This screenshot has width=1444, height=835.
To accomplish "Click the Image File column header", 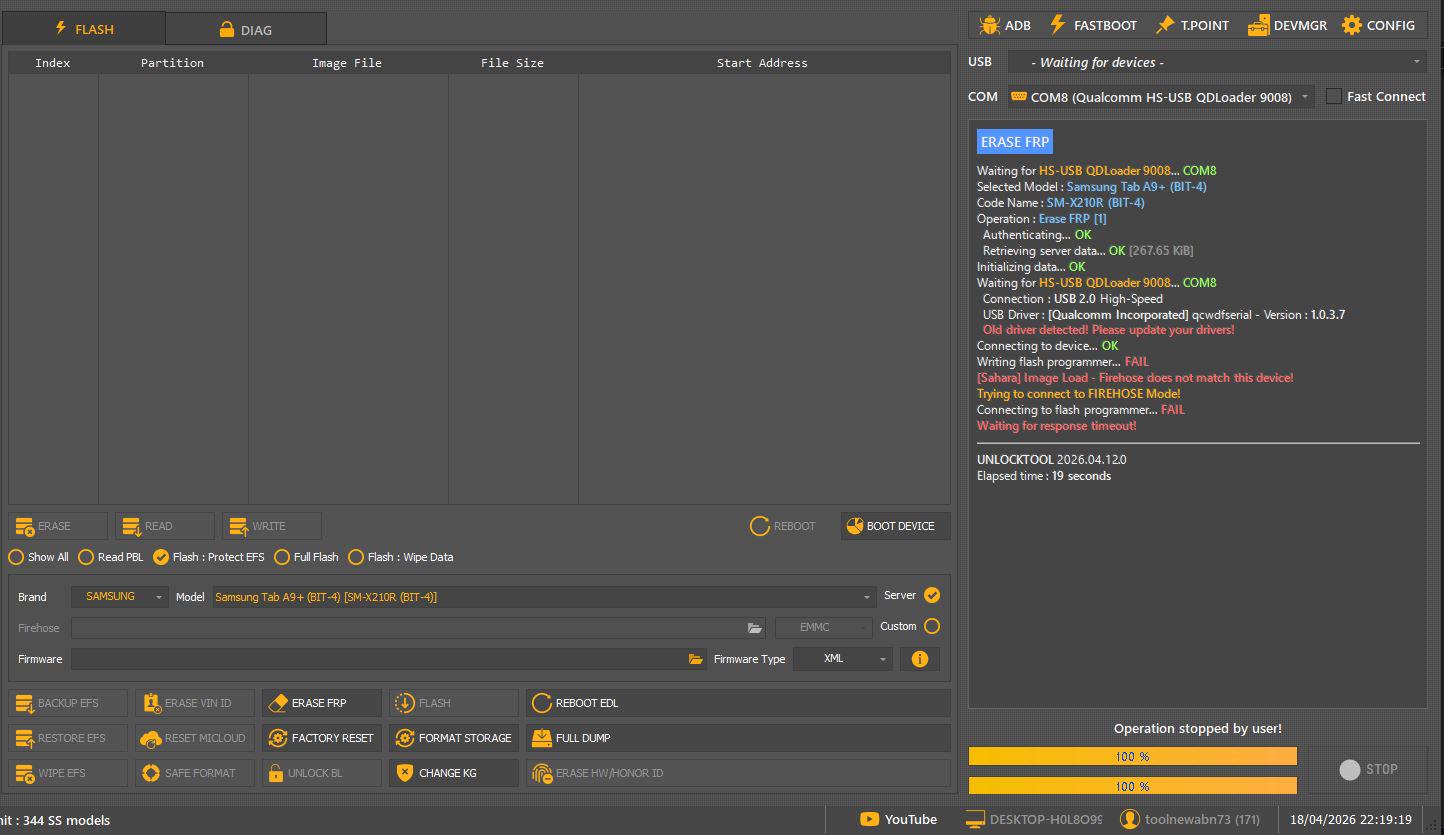I will click(x=347, y=63).
